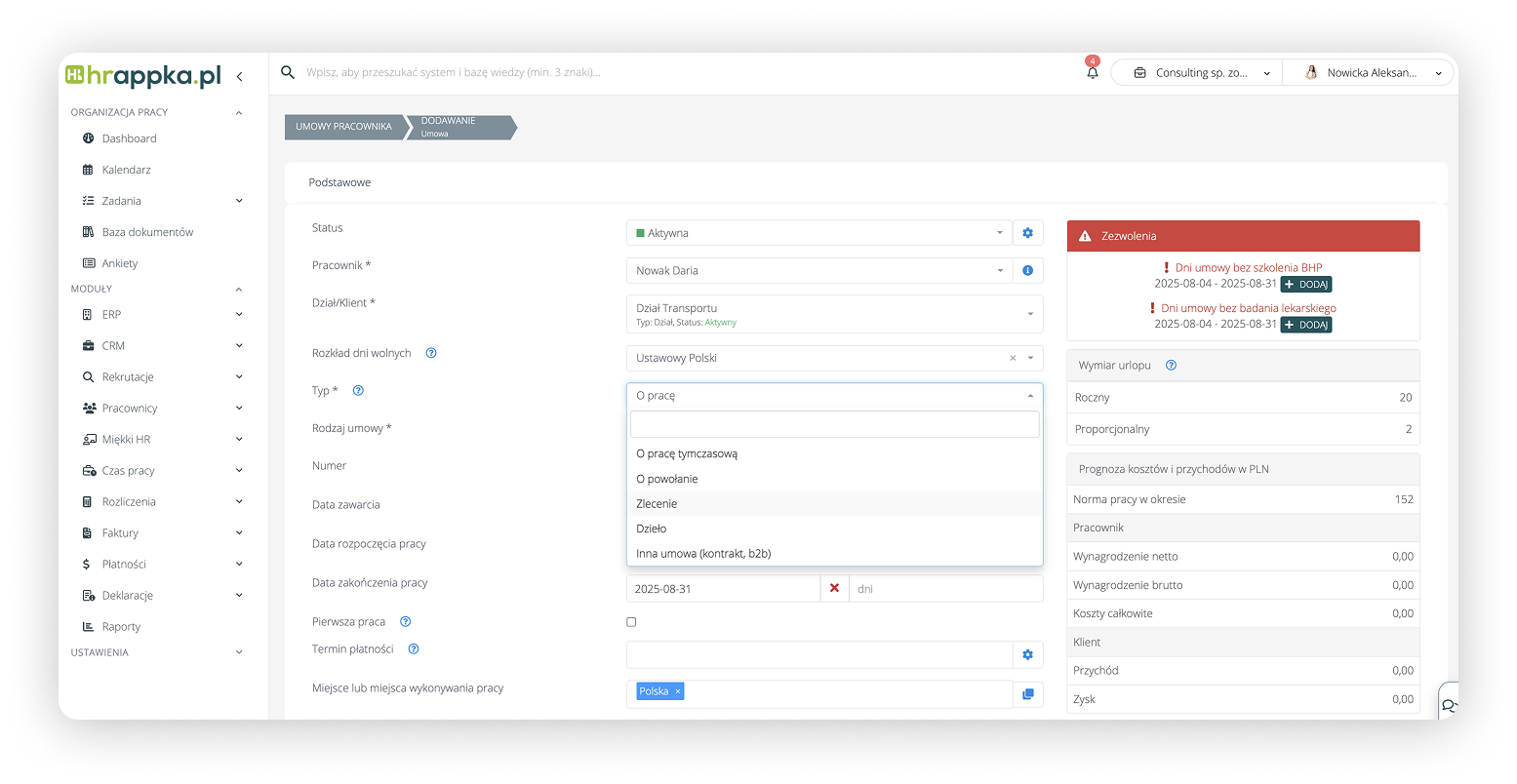Choose Inna umowa (kontrakt, b2b) option
The width and height of the screenshot is (1517, 784).
[703, 554]
